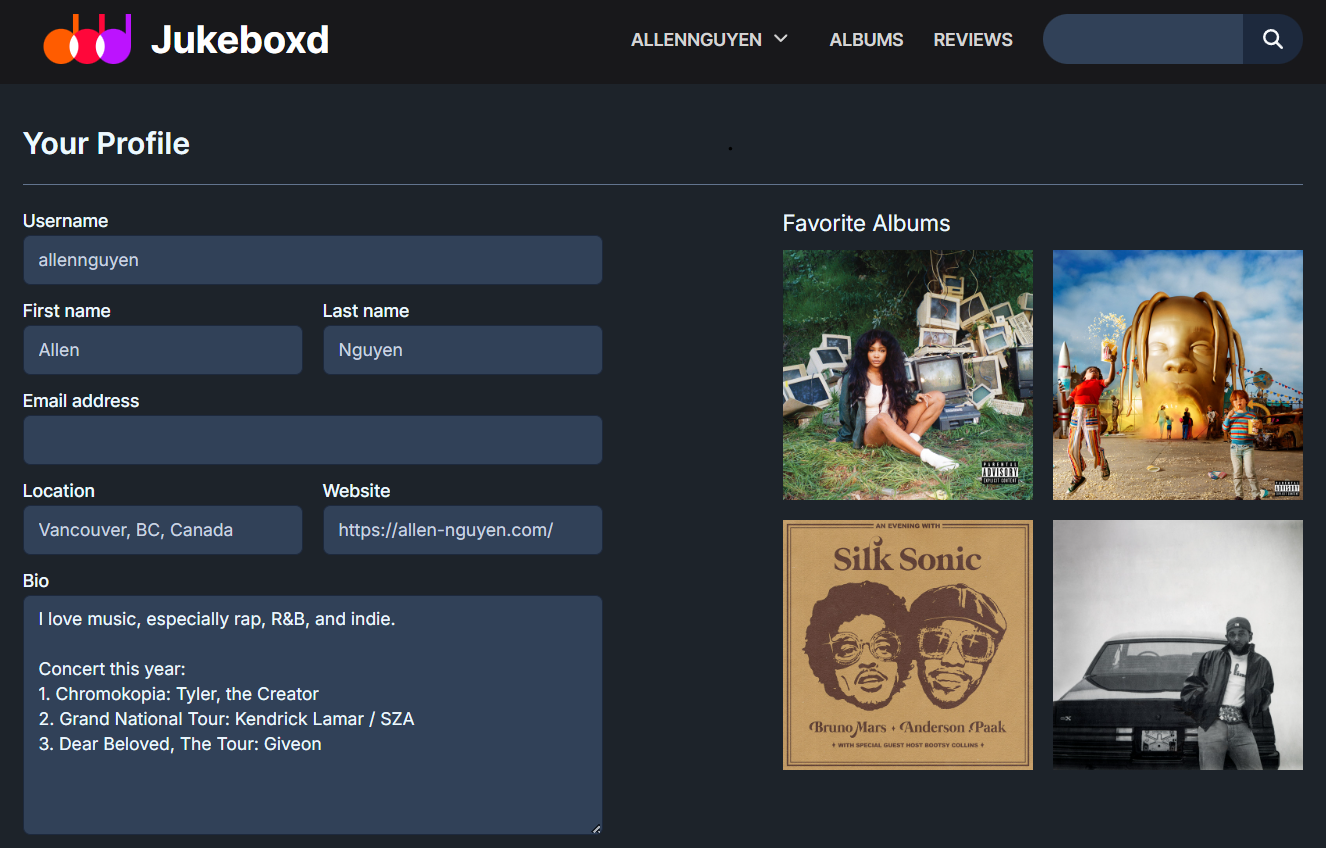Click the Email address label
The image size is (1326, 848).
pyautogui.click(x=81, y=401)
